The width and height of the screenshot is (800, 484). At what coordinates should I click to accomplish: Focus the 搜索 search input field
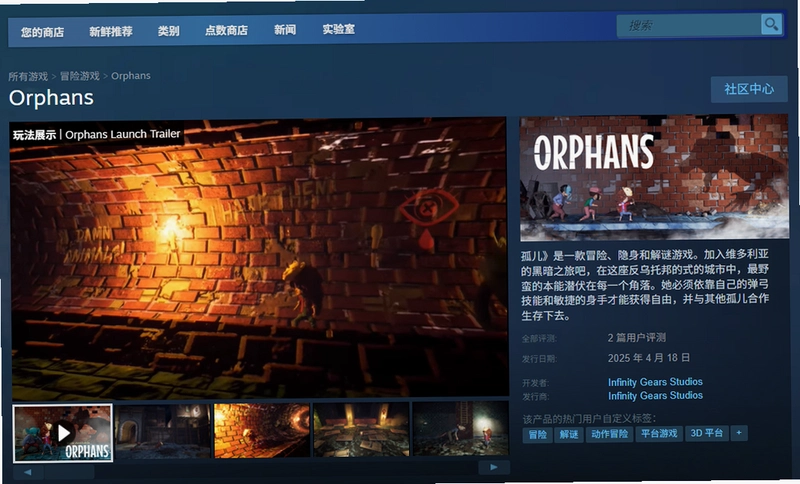click(689, 26)
